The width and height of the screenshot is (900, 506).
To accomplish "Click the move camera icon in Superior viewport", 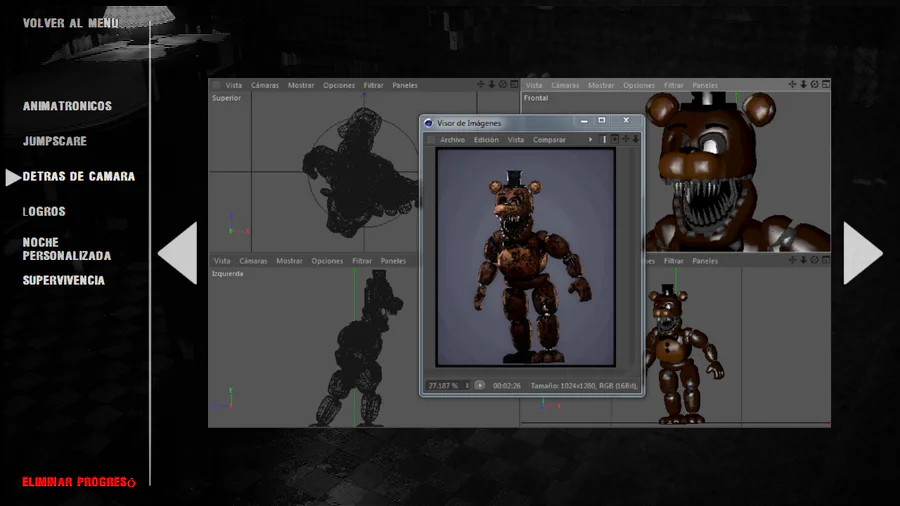I will click(x=480, y=84).
